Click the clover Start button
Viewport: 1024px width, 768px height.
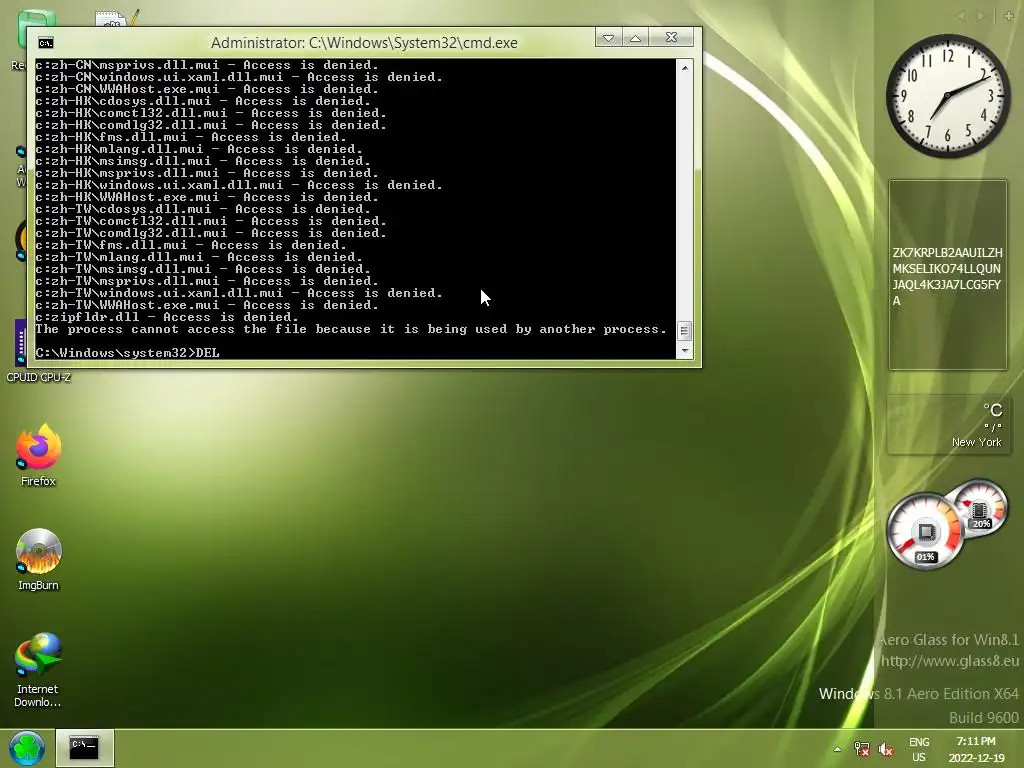point(27,748)
